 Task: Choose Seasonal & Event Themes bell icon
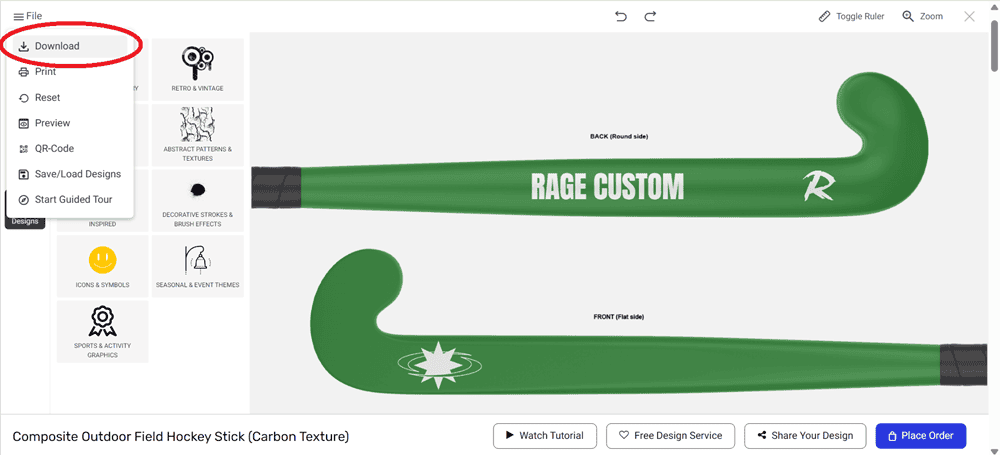[x=197, y=266]
